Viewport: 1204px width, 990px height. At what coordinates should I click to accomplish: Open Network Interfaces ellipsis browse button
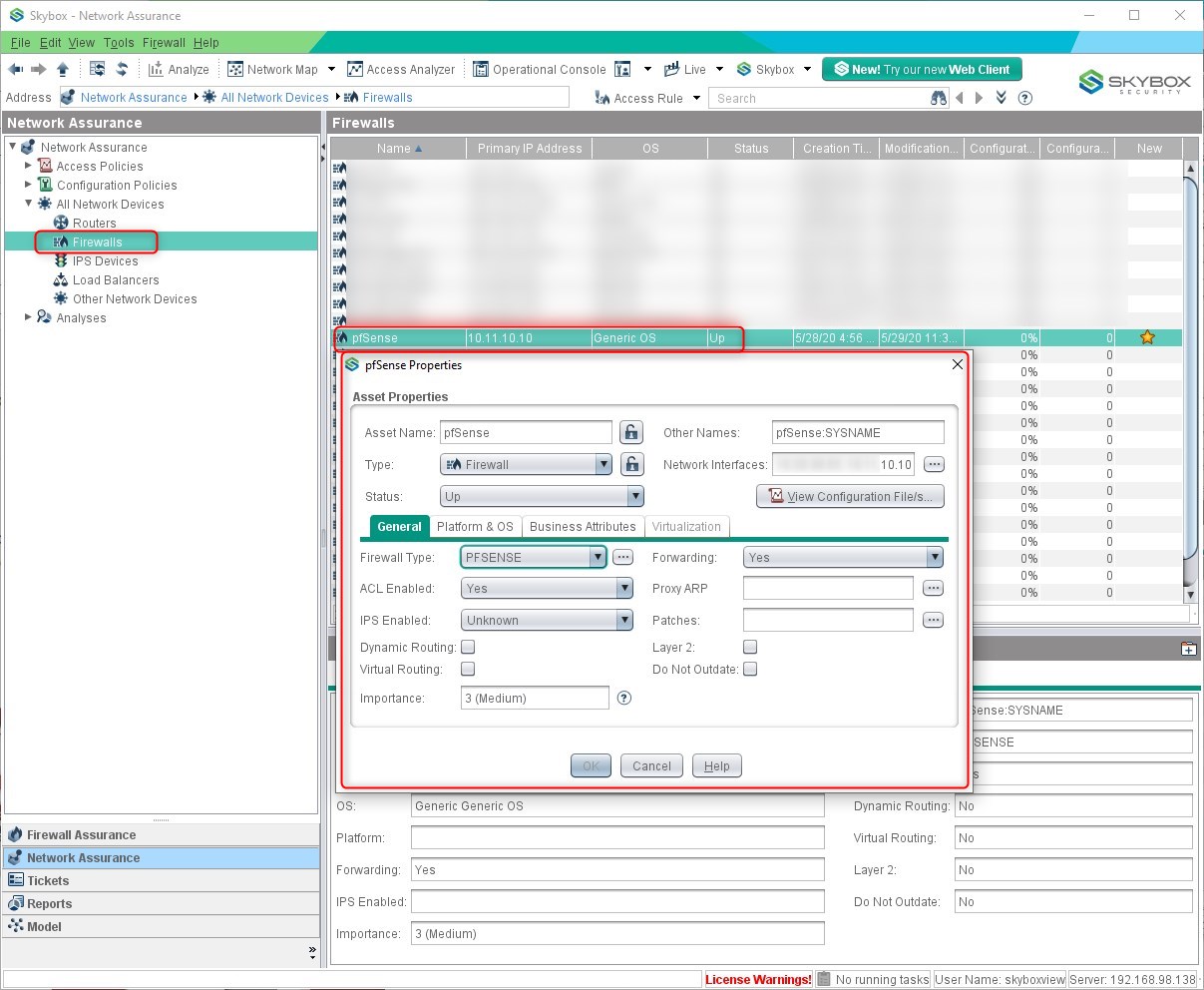(934, 464)
